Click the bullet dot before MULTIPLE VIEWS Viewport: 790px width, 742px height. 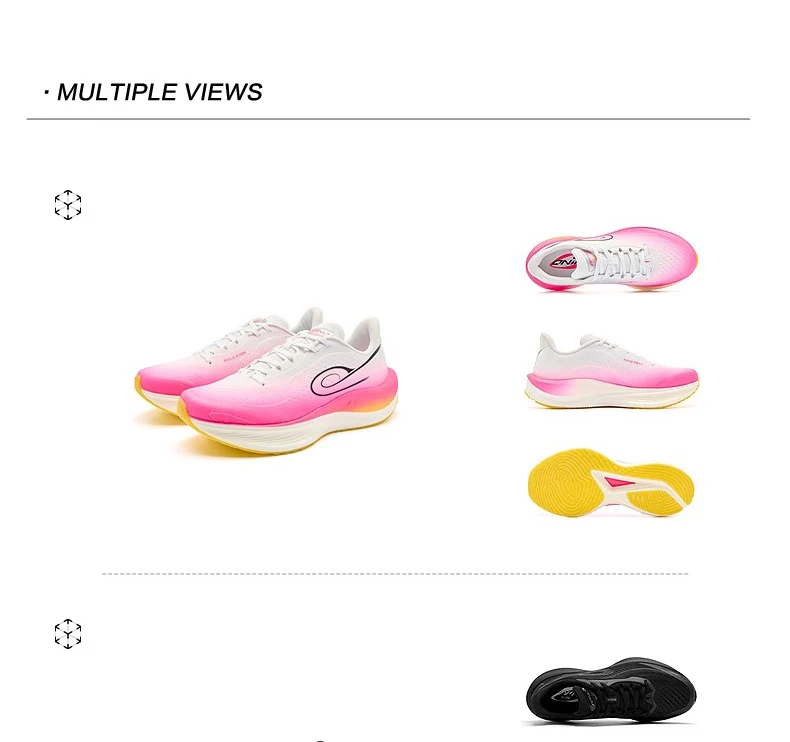click(x=46, y=92)
